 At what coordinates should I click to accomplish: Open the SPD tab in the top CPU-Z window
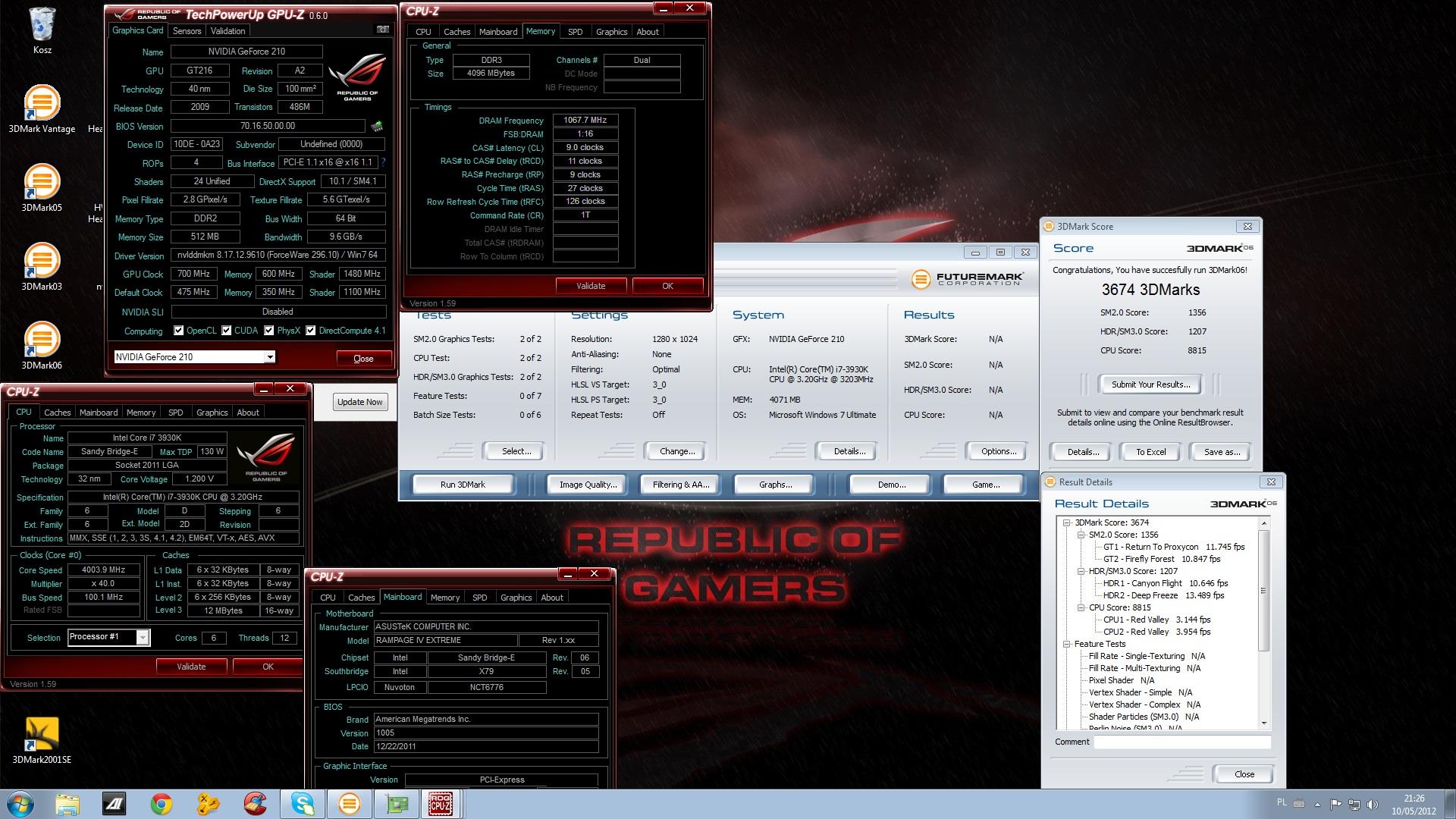tap(575, 32)
